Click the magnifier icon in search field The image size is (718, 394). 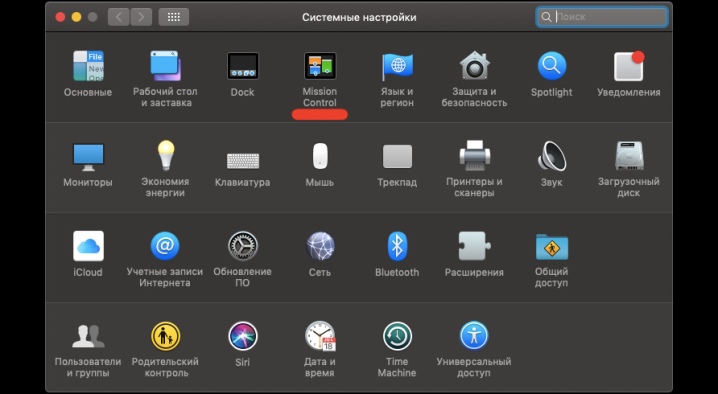(x=546, y=17)
